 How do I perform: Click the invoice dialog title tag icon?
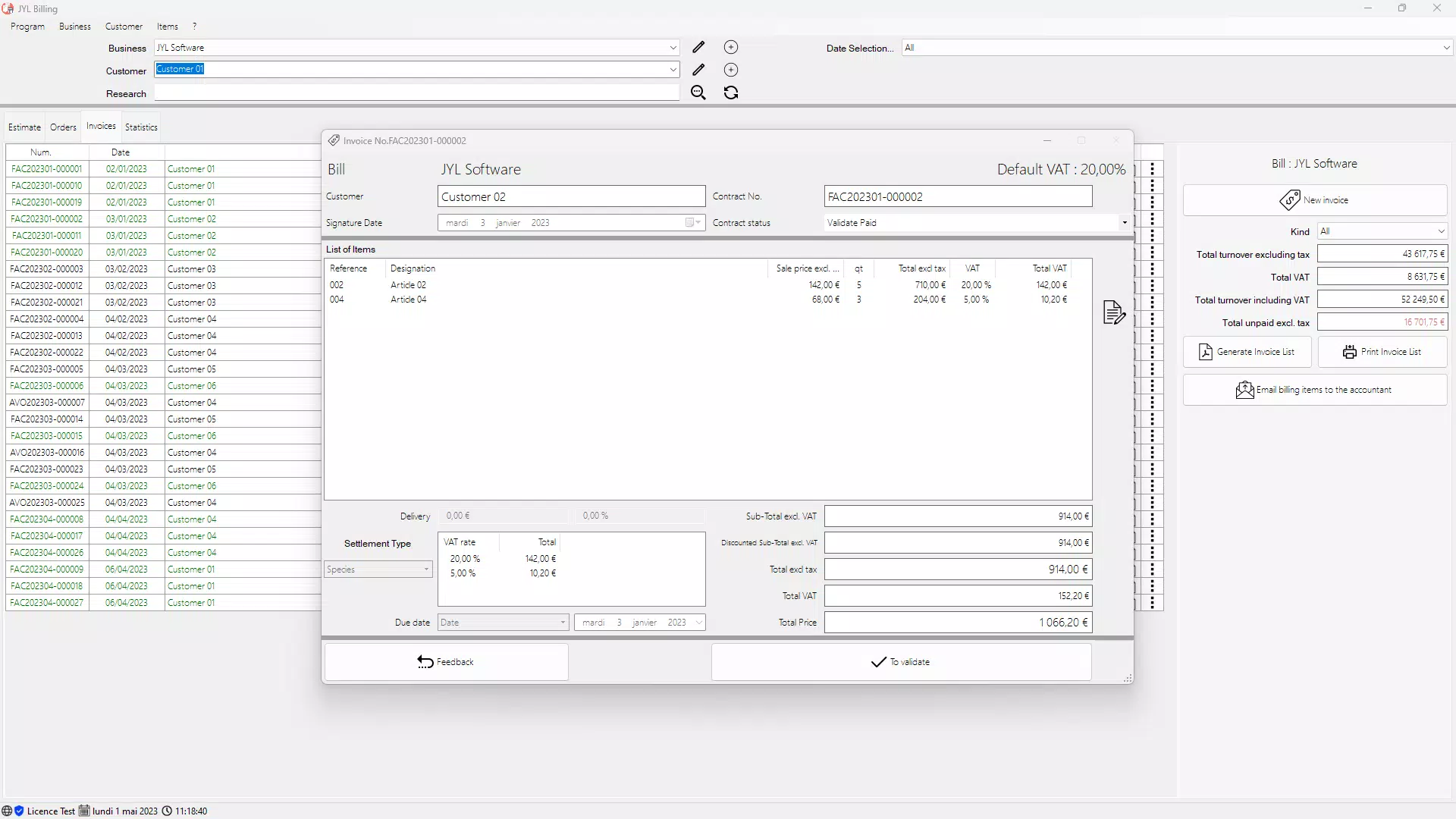click(x=334, y=140)
